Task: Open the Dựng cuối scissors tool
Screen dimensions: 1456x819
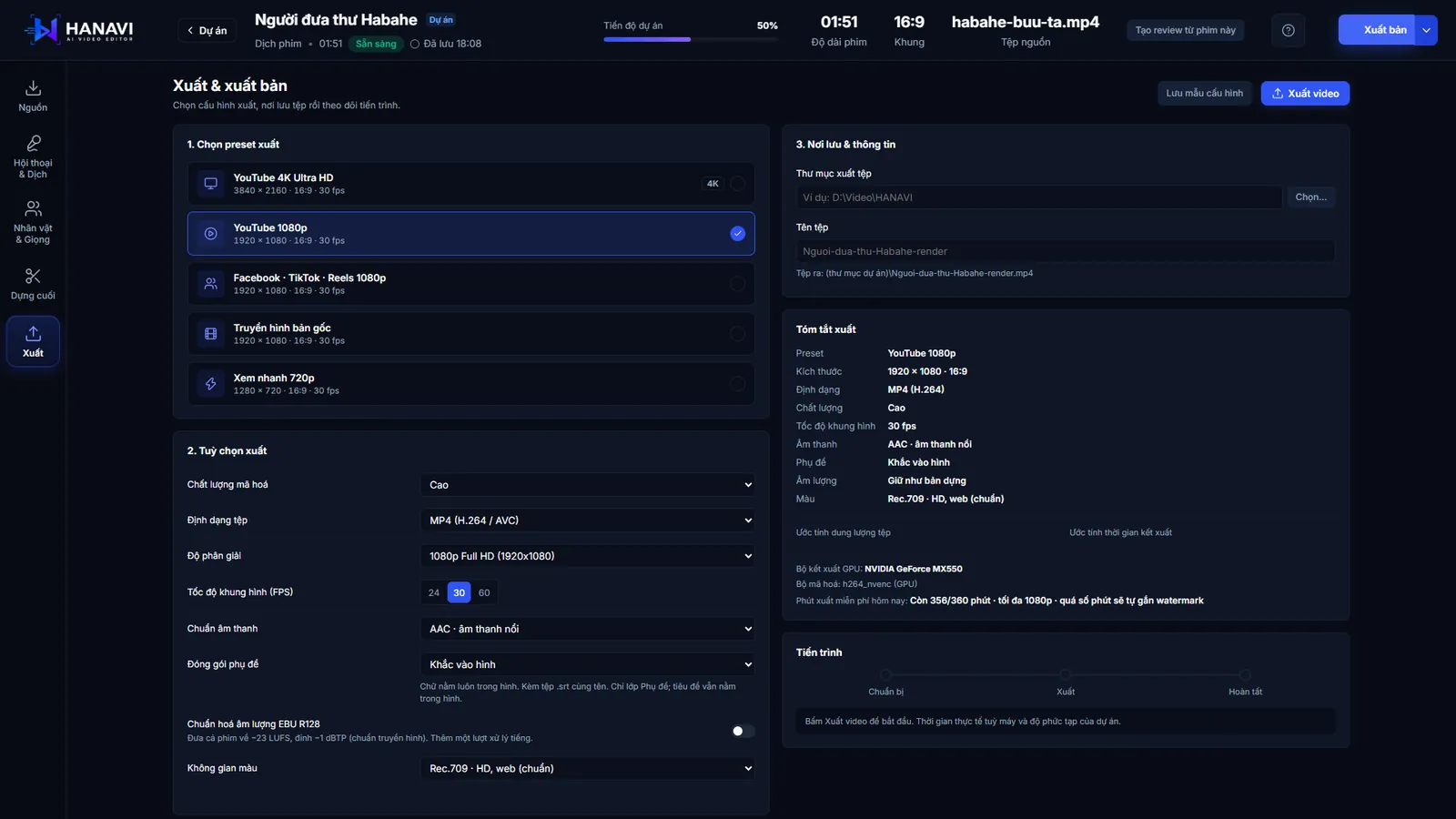Action: (x=33, y=284)
